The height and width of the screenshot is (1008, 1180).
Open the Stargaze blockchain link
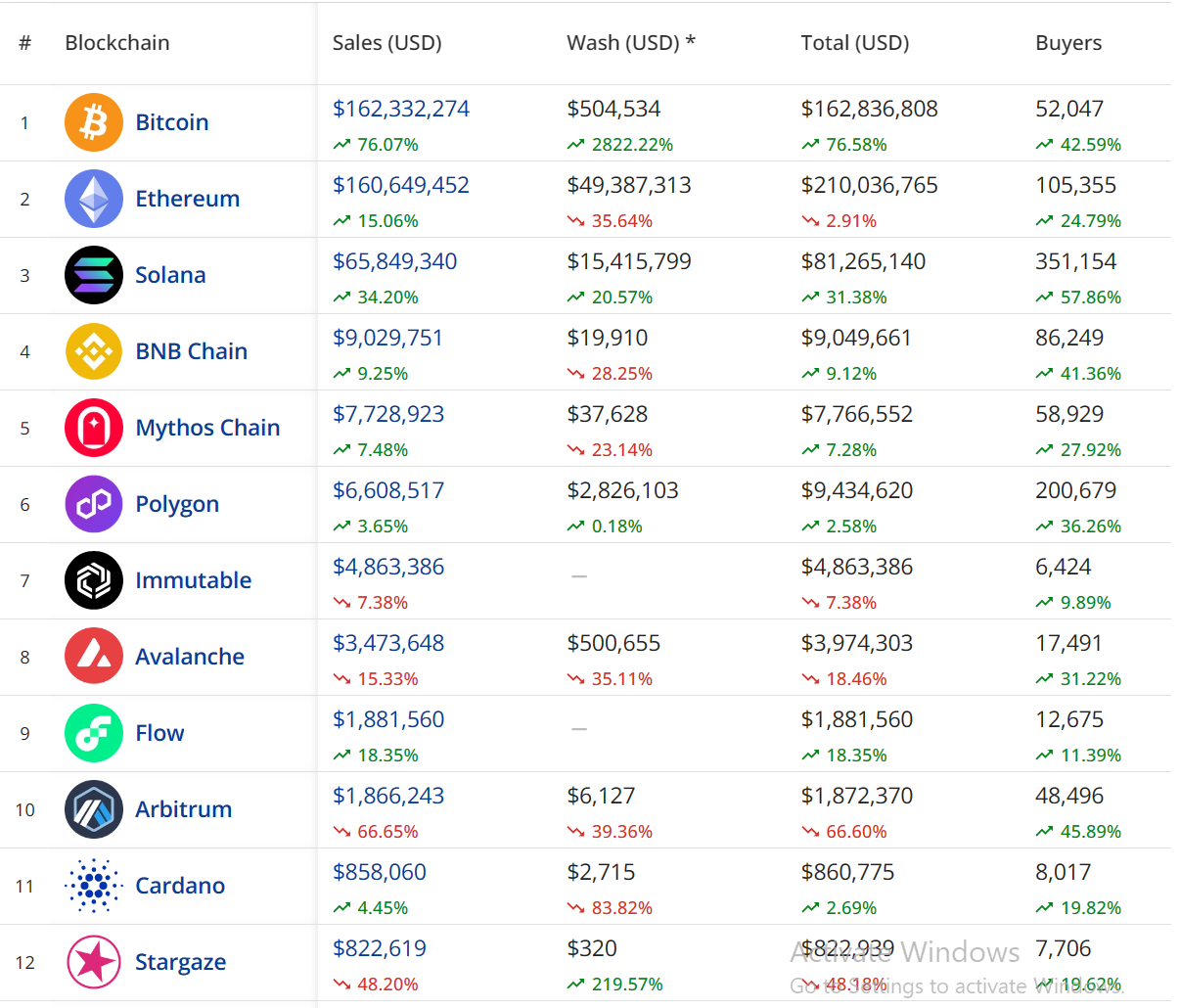[x=180, y=962]
